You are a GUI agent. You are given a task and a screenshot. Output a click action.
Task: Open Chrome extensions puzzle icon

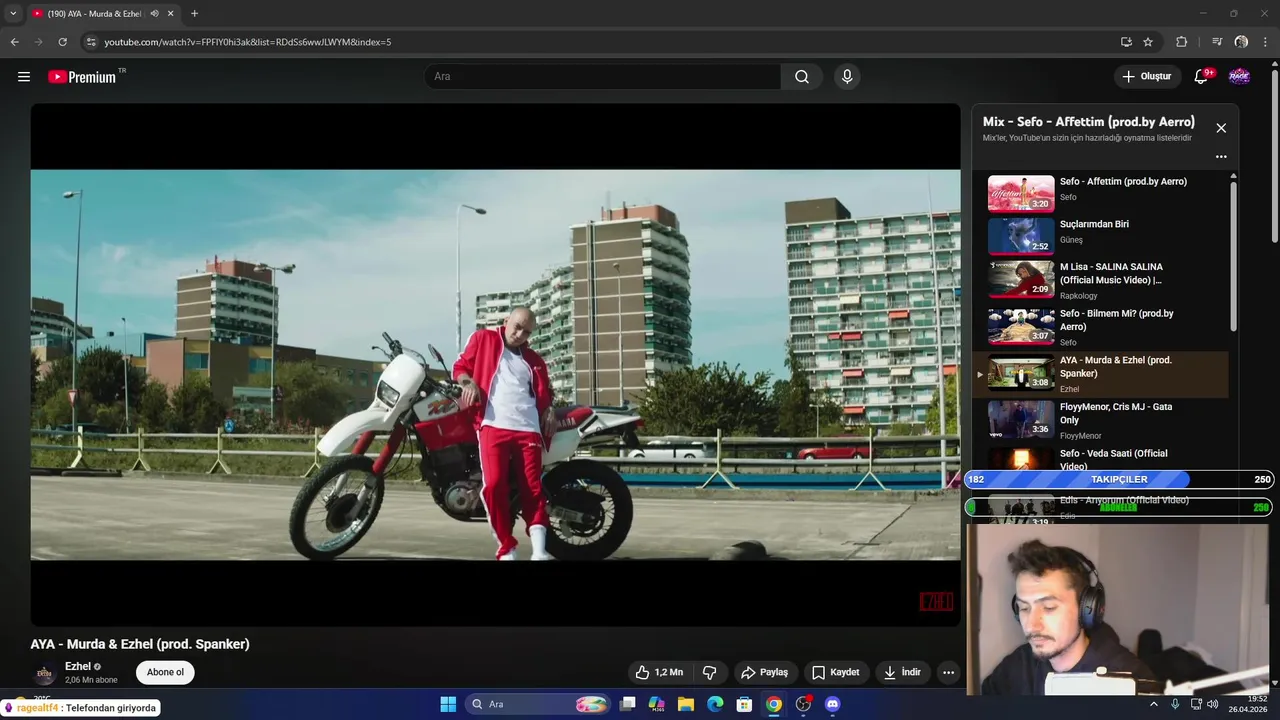click(x=1181, y=42)
